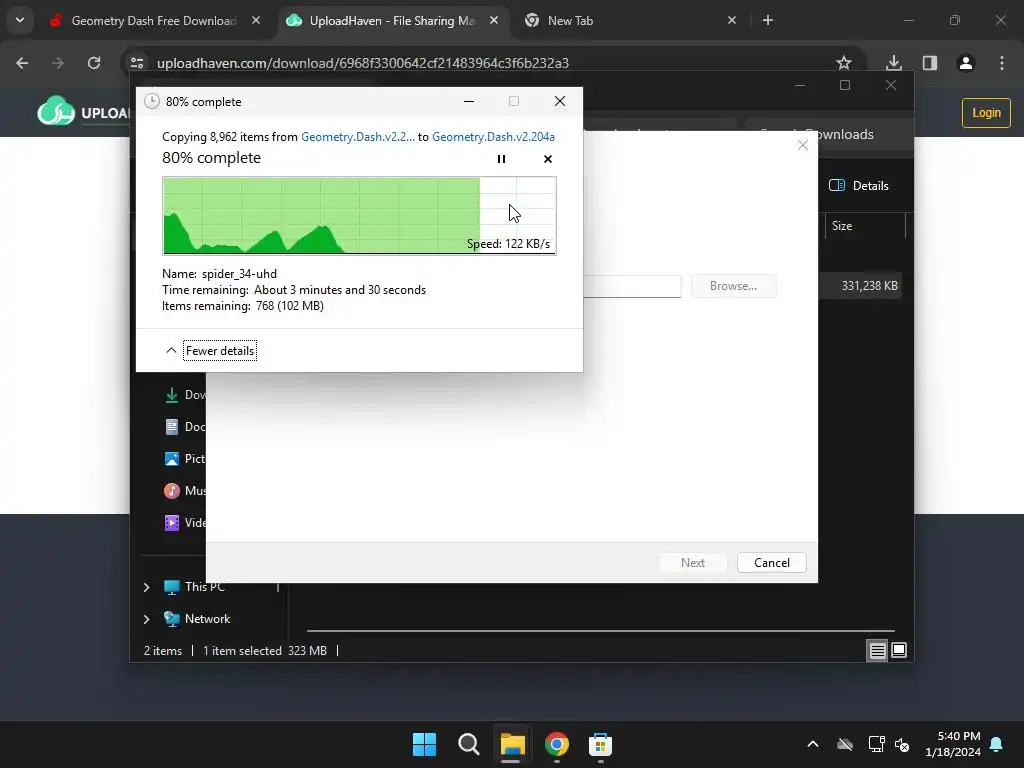Open Chrome profile menu

click(966, 63)
